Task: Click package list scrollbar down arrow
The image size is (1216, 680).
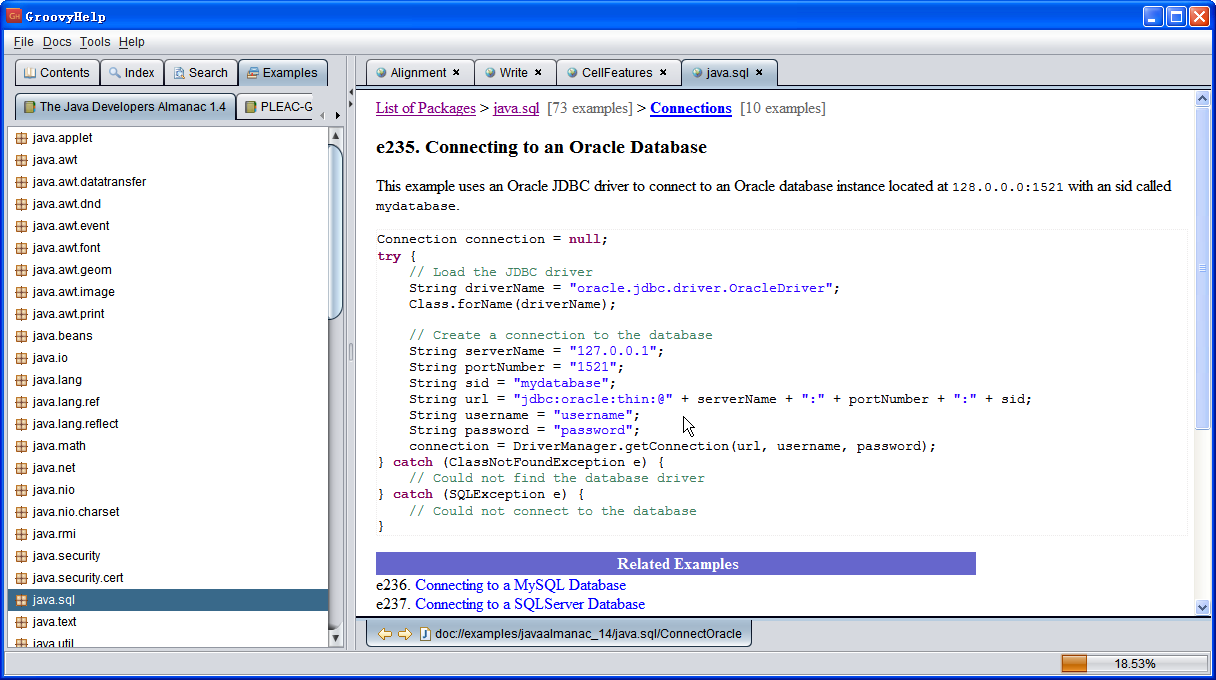Action: pyautogui.click(x=336, y=637)
